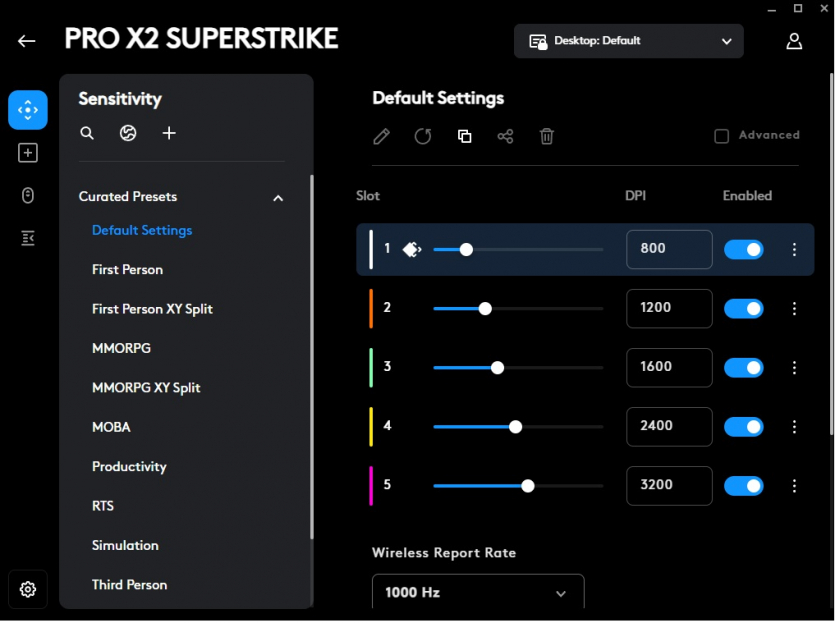The width and height of the screenshot is (835, 623).
Task: Disable DPI slot 2 toggle
Action: click(743, 309)
